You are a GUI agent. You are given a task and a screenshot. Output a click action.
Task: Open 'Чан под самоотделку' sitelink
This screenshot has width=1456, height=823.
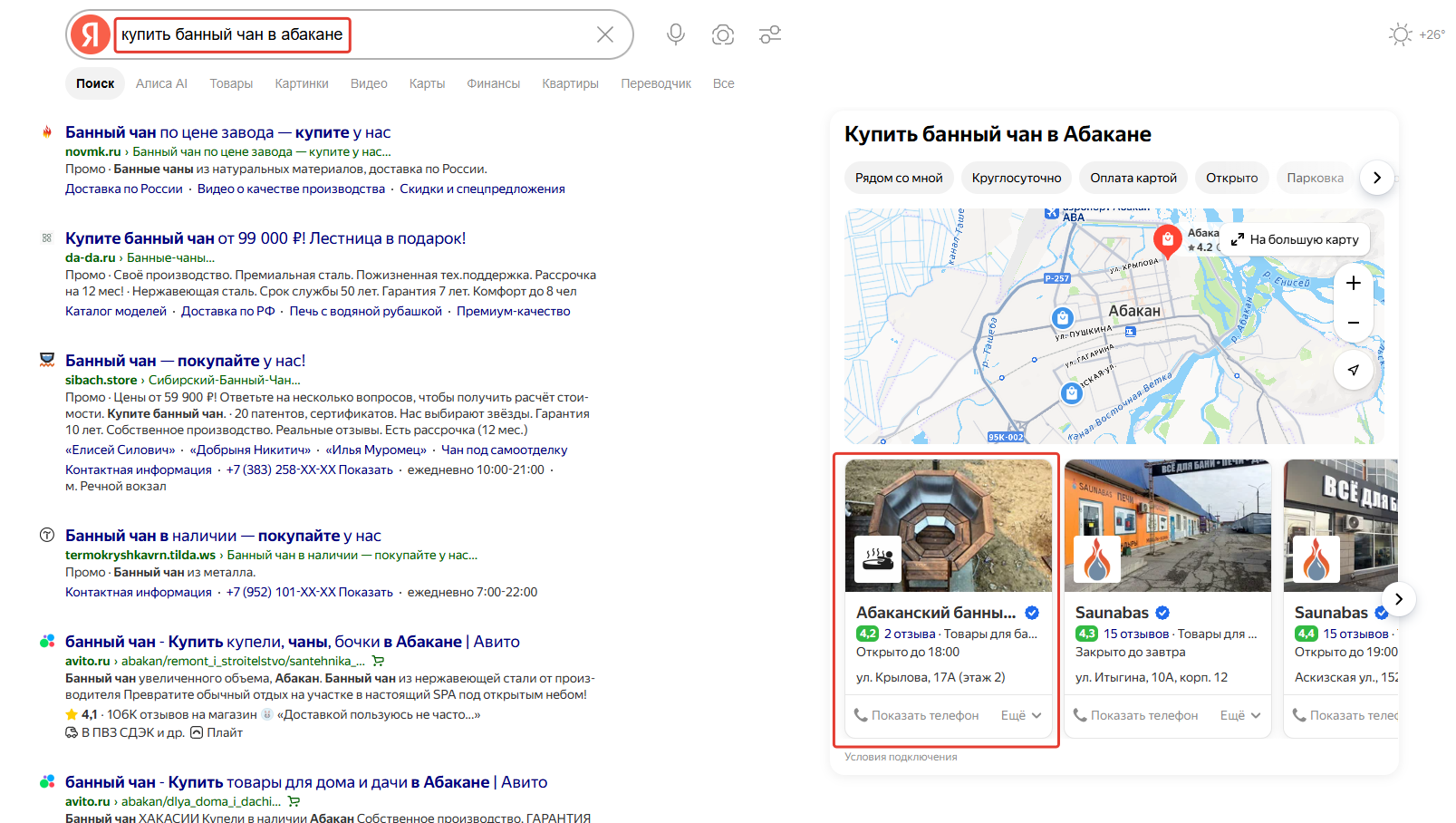(505, 450)
